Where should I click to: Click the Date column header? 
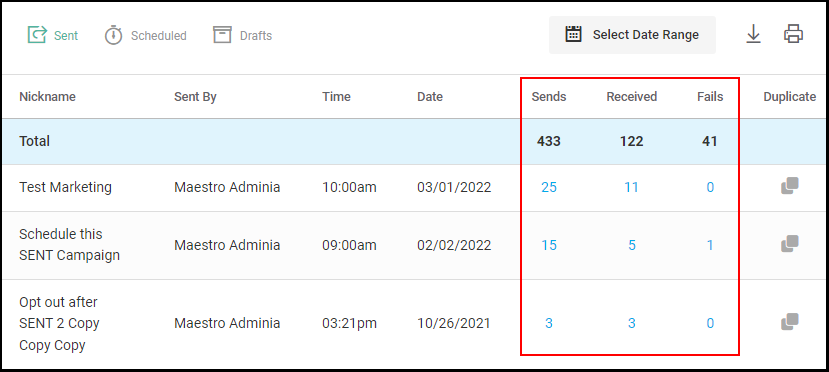pos(430,97)
